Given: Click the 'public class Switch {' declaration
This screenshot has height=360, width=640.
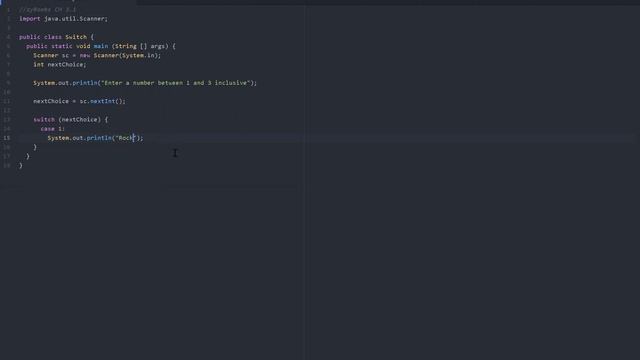Looking at the screenshot, I should pos(56,37).
